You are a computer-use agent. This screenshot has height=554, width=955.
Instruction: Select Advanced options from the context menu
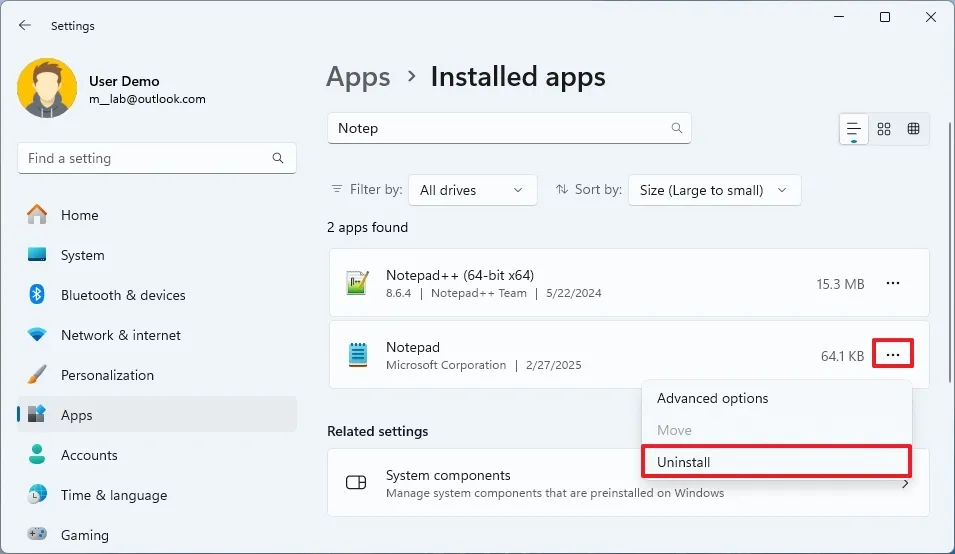pos(777,398)
